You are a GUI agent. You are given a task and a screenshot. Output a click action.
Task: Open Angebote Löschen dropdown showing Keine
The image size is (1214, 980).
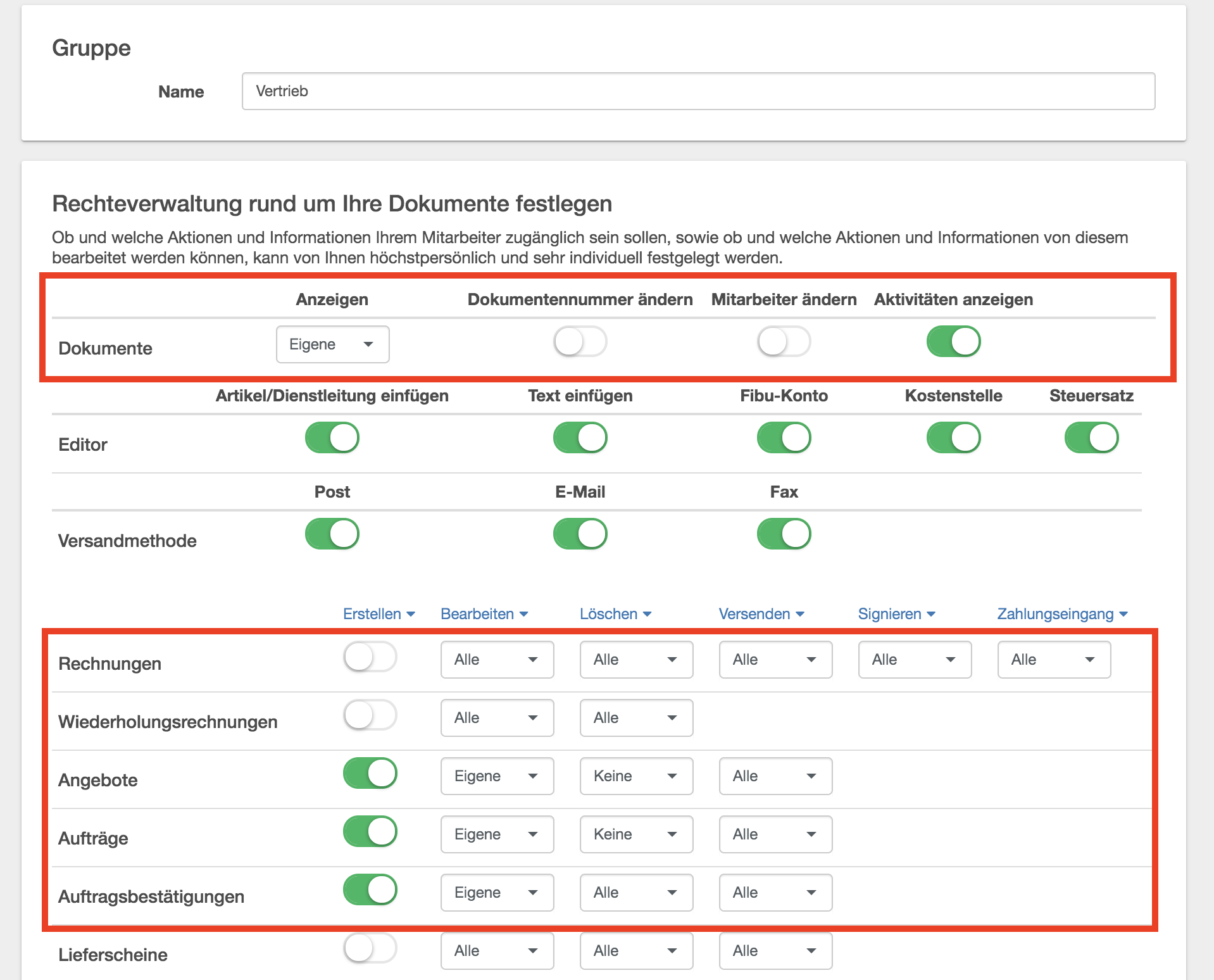[x=636, y=776]
